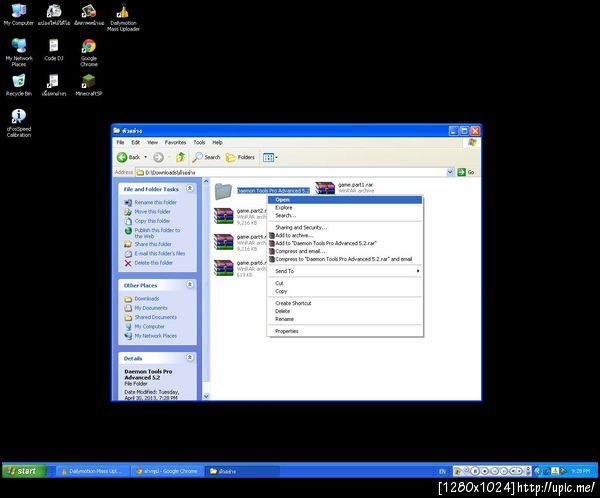Open the View menu

pos(152,142)
